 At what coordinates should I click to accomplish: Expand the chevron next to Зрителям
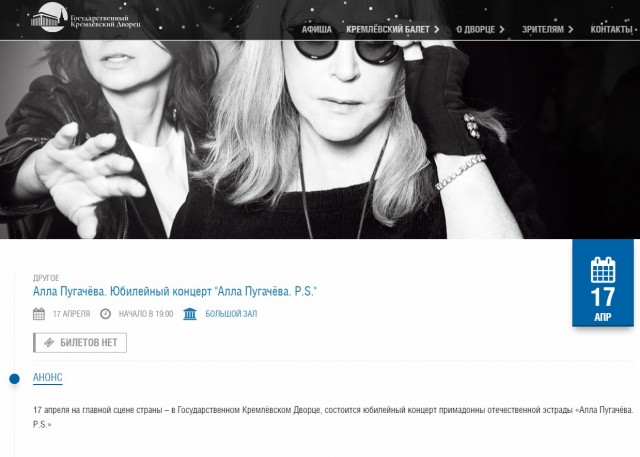click(x=571, y=30)
